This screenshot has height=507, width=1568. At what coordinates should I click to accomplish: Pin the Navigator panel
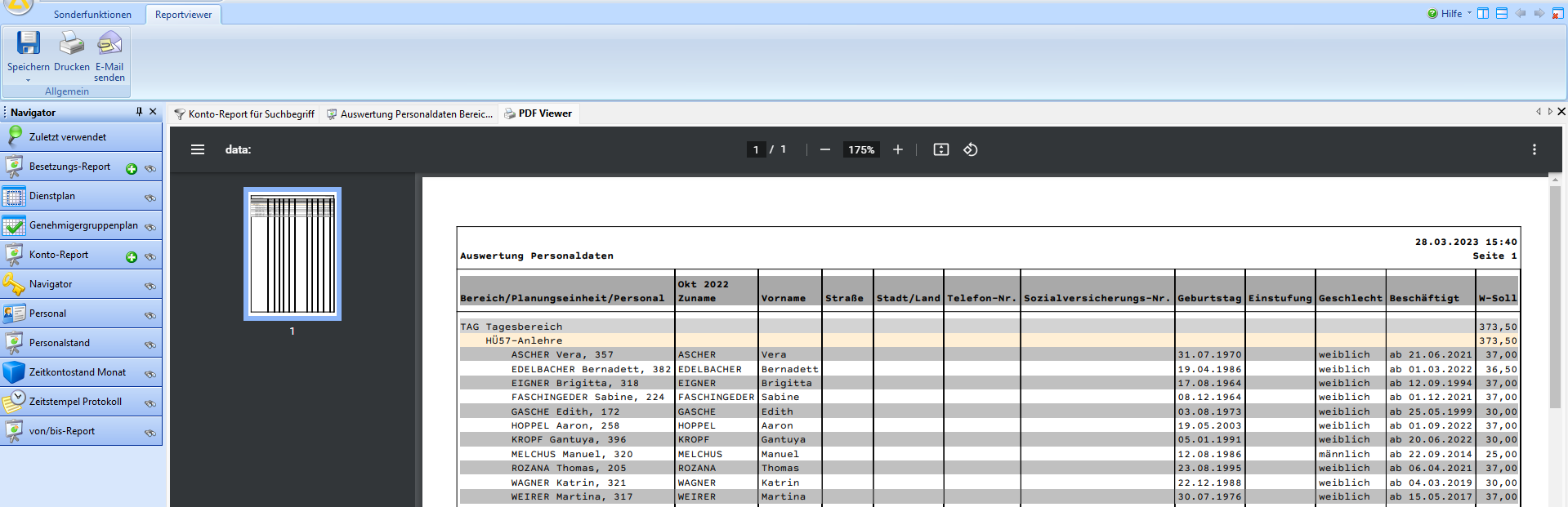click(x=139, y=112)
